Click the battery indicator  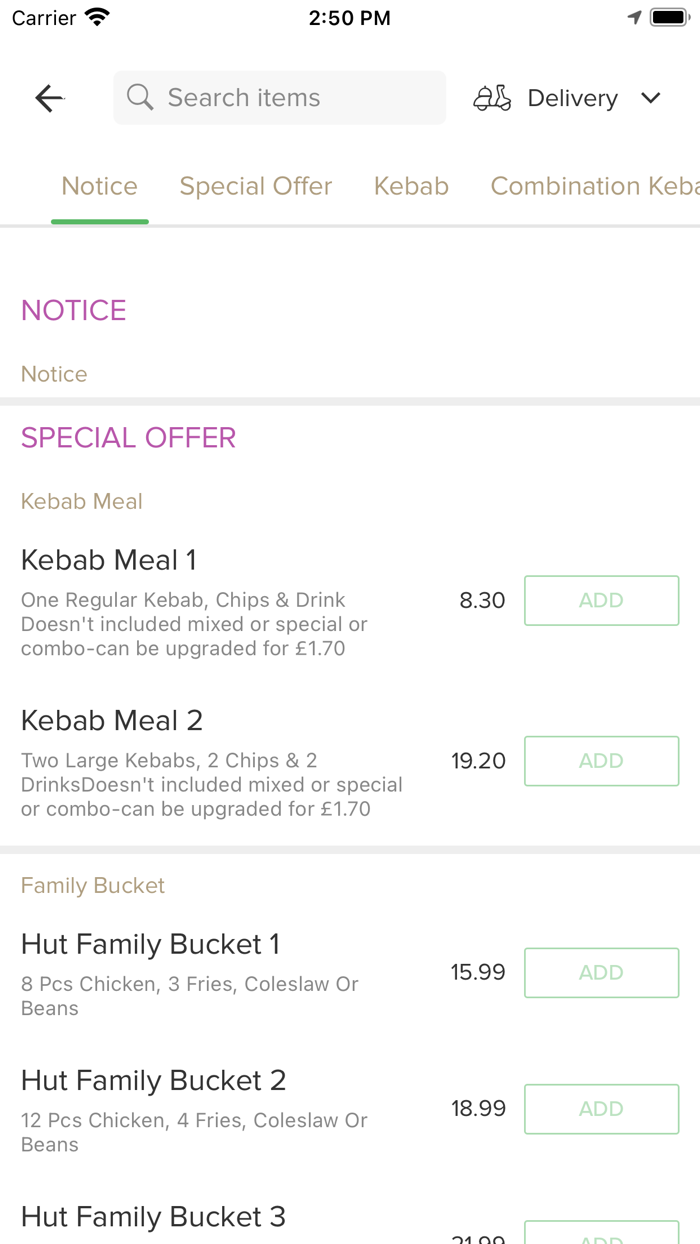click(667, 16)
